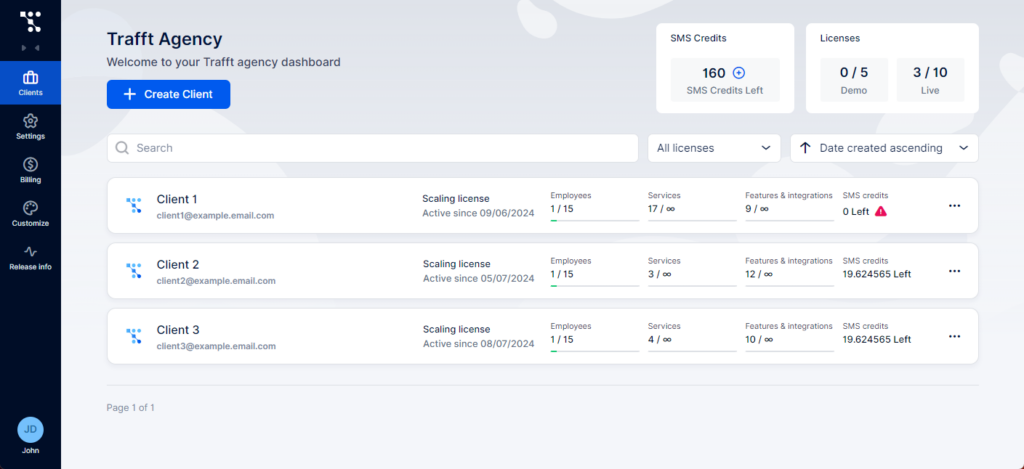Select the Client 3 row logo
Screen dimensions: 1024x469
coord(134,336)
